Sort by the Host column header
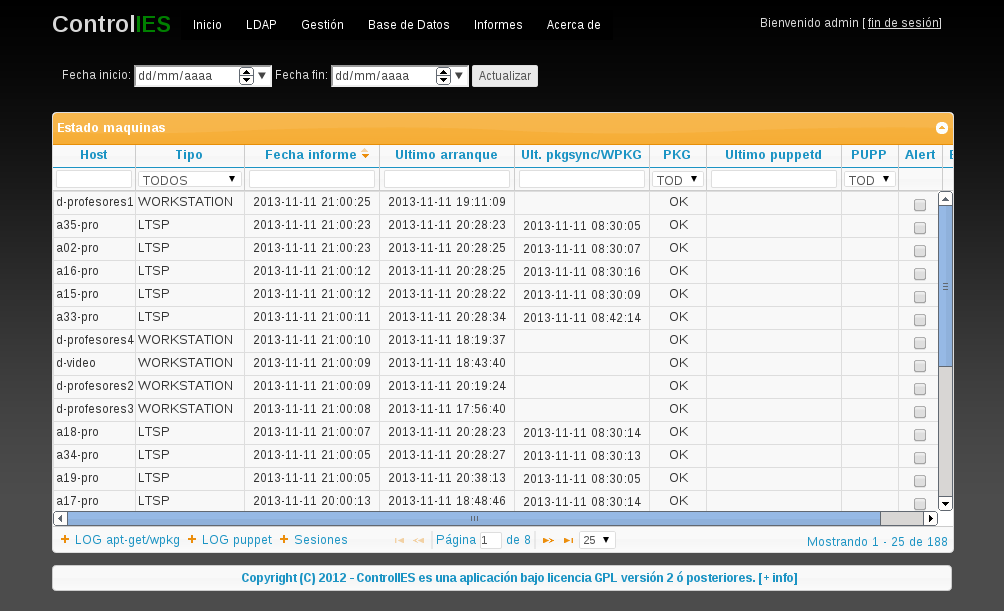The height and width of the screenshot is (611, 1004). click(93, 155)
